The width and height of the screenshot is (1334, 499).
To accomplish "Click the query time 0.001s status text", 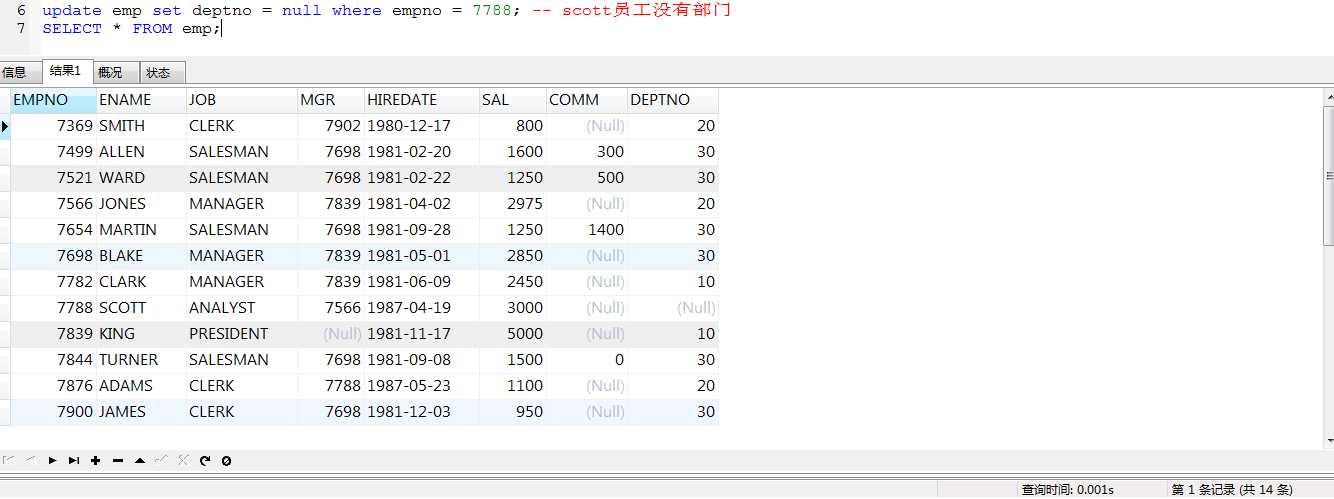I will pos(1067,490).
